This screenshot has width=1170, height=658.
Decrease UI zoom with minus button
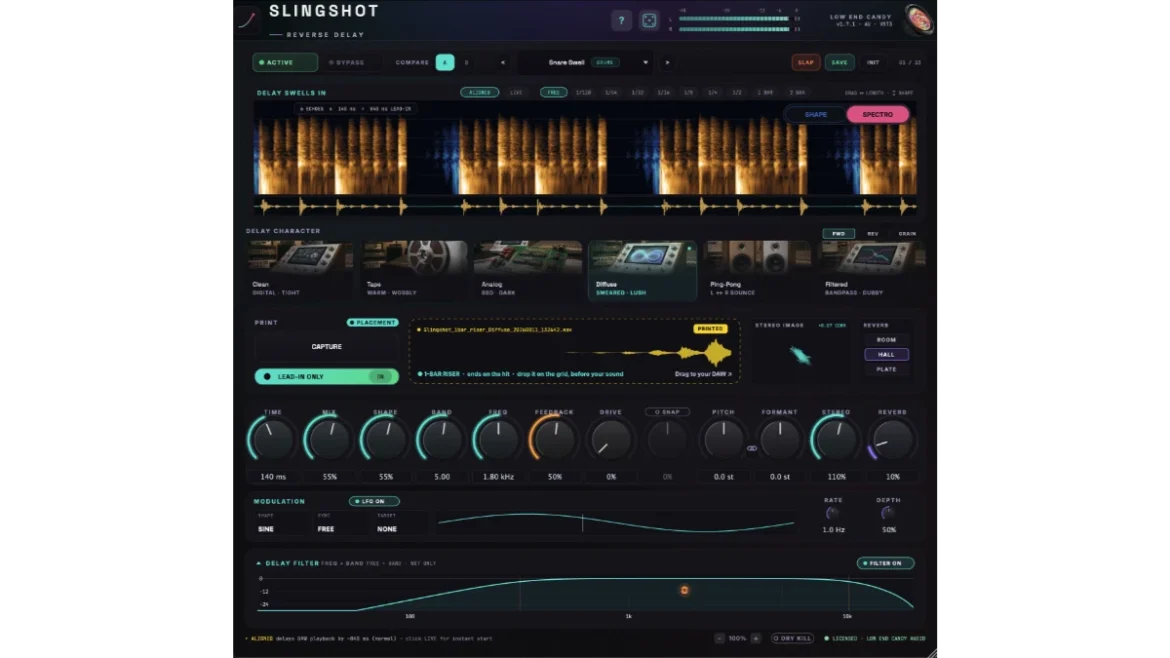point(719,639)
